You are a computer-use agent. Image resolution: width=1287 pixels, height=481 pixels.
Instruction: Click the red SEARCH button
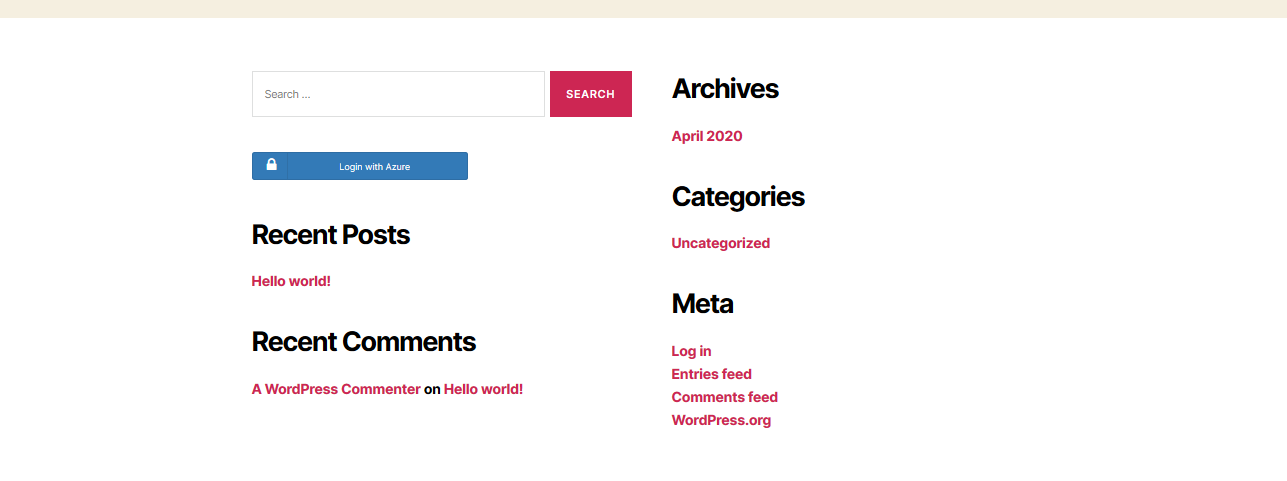(x=590, y=94)
